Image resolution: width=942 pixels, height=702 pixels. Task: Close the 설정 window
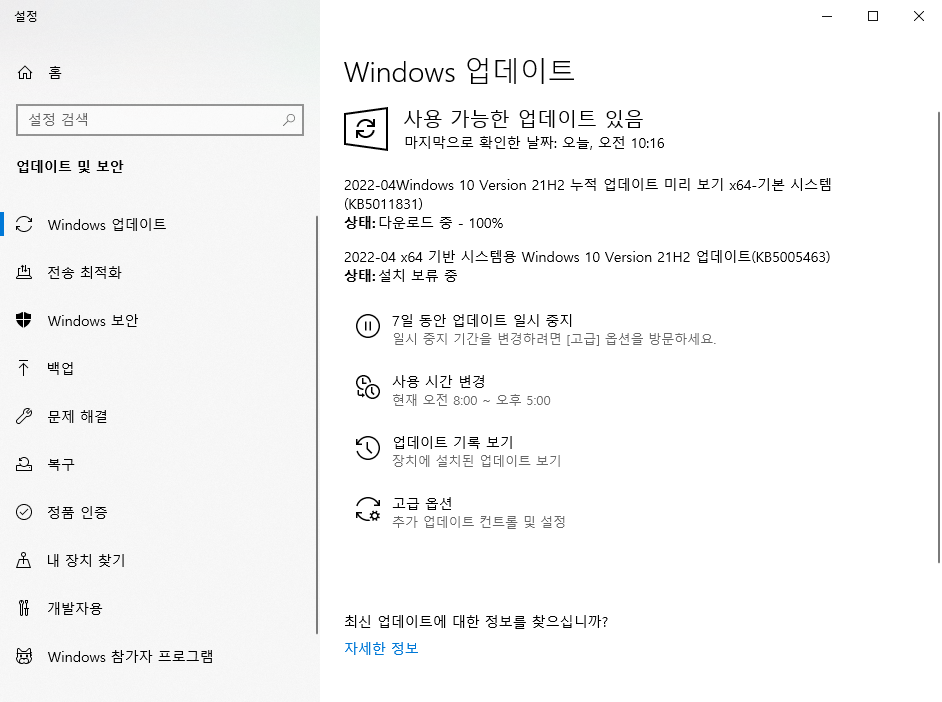(x=919, y=16)
